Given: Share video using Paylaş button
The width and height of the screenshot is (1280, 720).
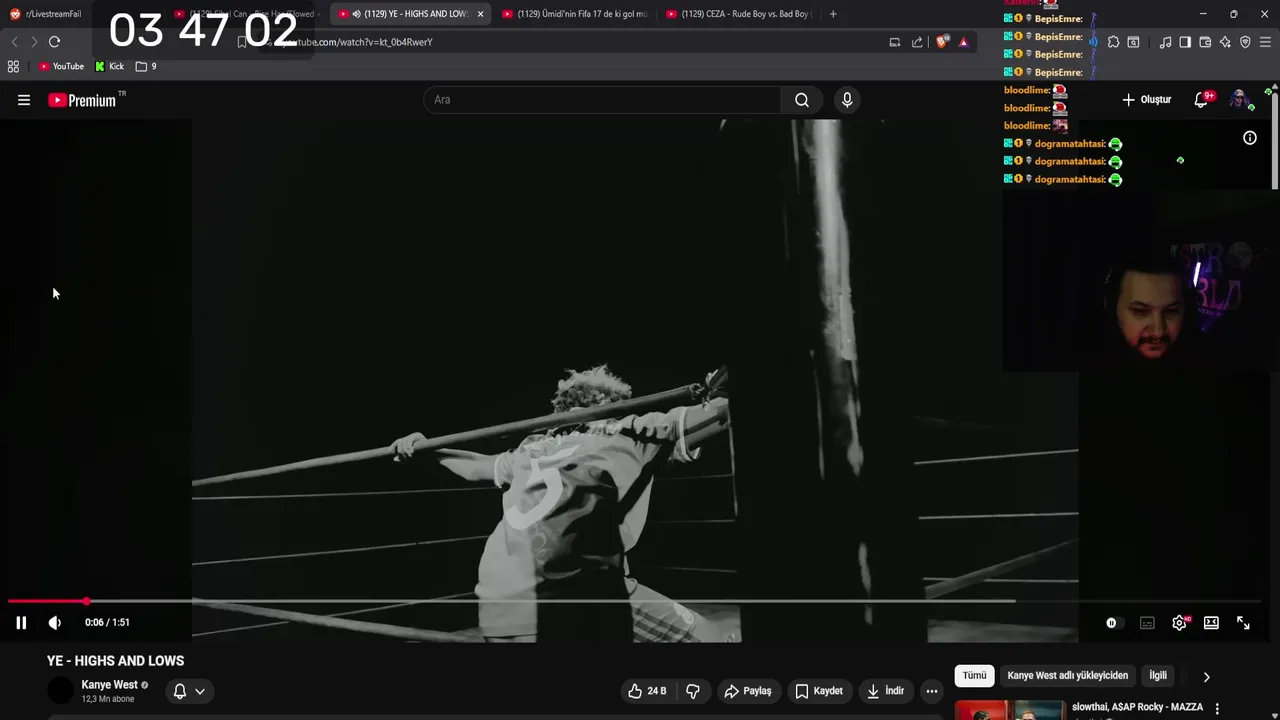Looking at the screenshot, I should pyautogui.click(x=748, y=691).
